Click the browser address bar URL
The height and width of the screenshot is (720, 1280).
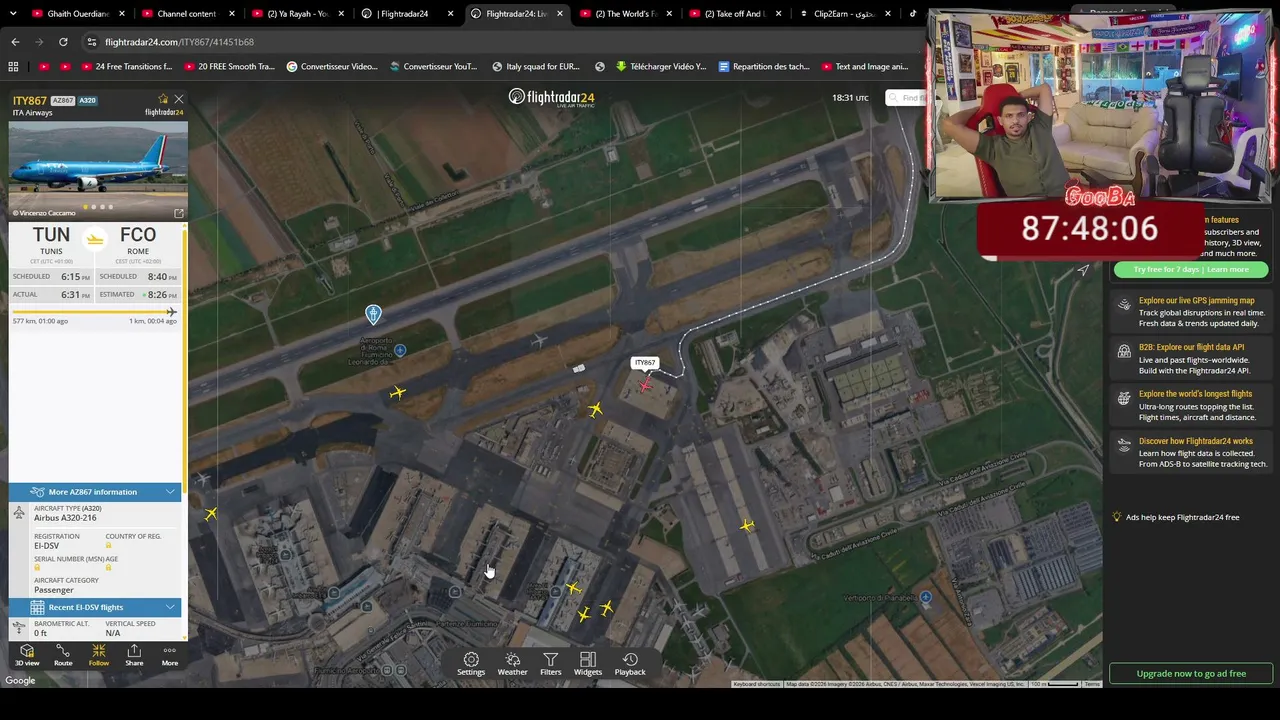(x=179, y=42)
